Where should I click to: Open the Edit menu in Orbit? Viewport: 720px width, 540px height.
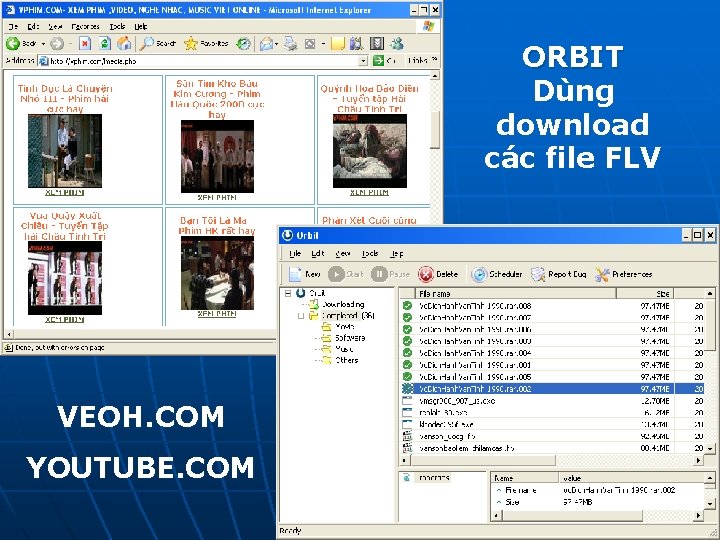[x=318, y=253]
